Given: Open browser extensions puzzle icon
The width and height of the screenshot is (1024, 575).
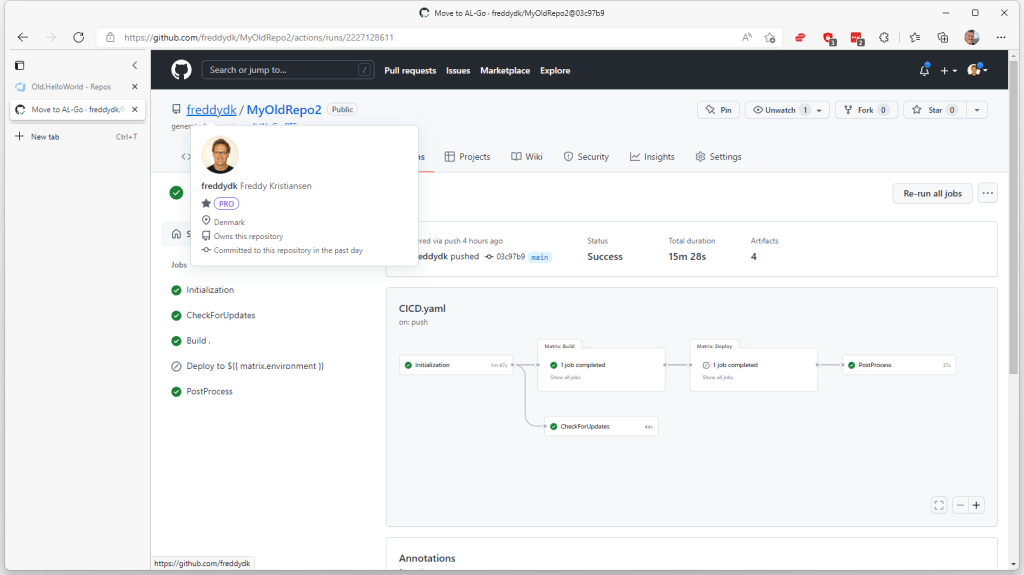Looking at the screenshot, I should 884,37.
